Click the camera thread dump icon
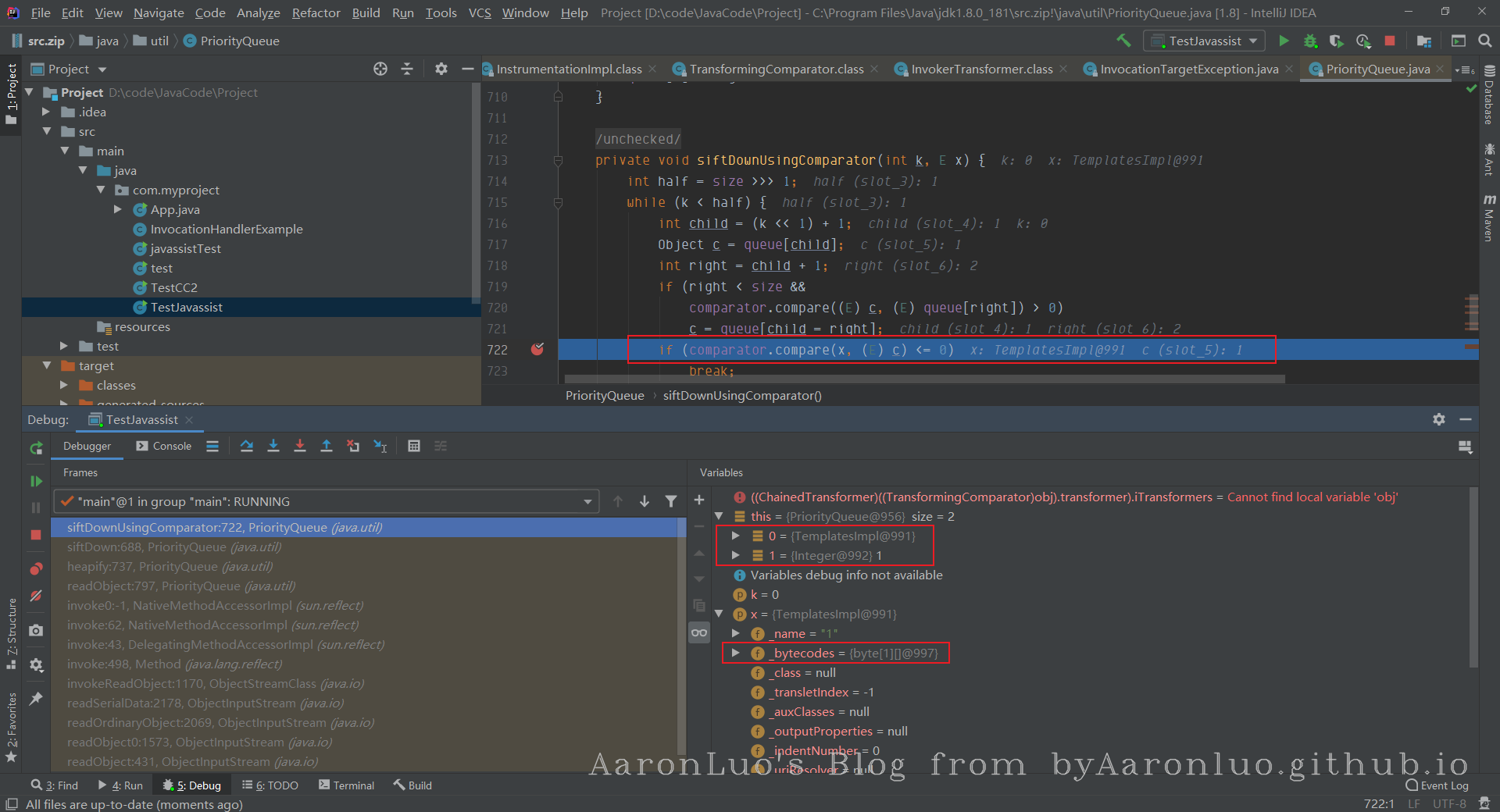 tap(36, 630)
